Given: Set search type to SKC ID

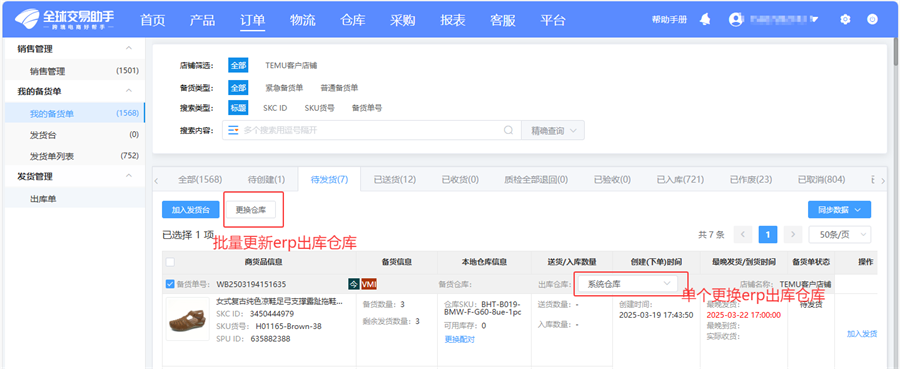Looking at the screenshot, I should coord(275,108).
